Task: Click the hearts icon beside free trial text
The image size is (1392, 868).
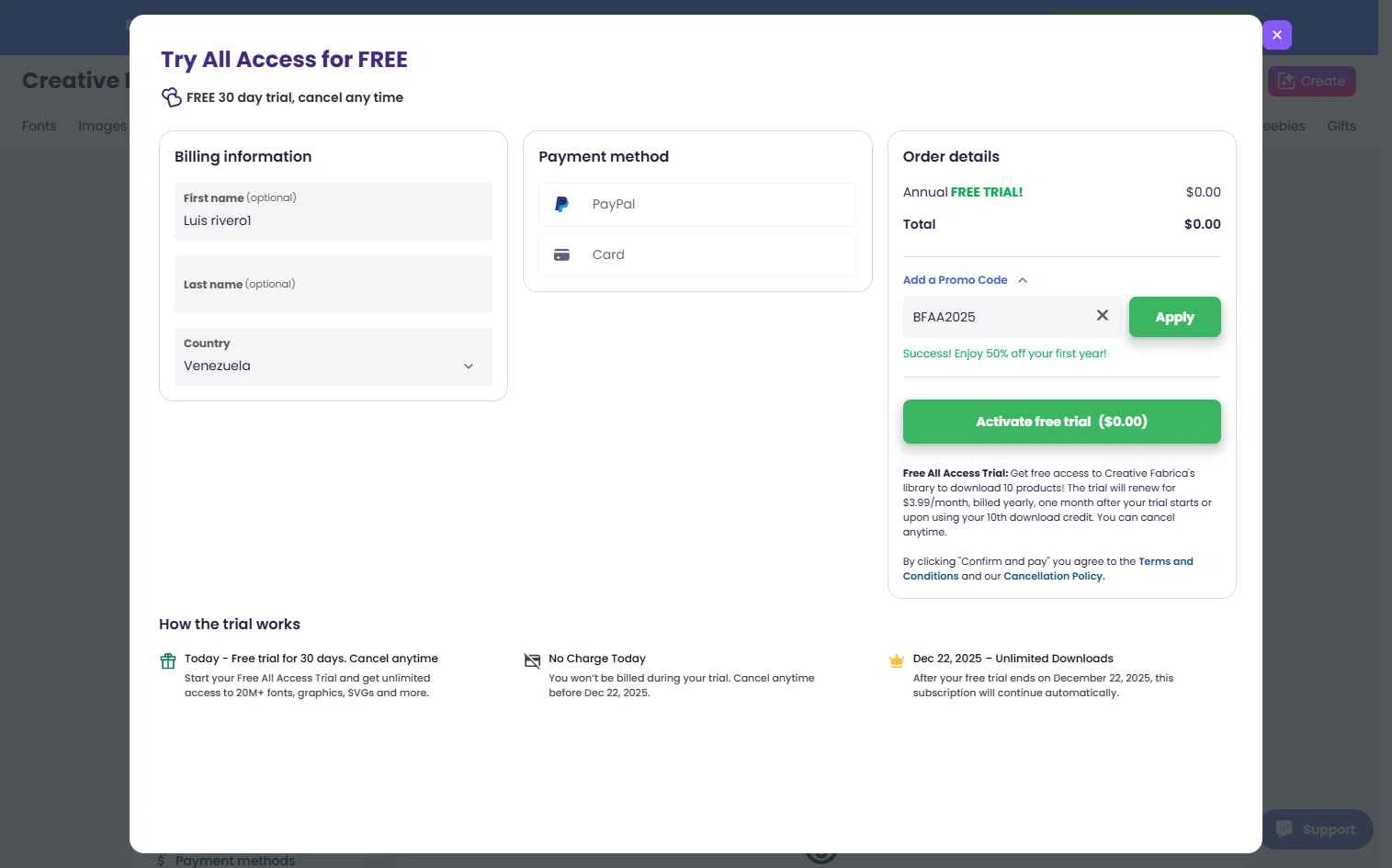Action: (x=171, y=97)
